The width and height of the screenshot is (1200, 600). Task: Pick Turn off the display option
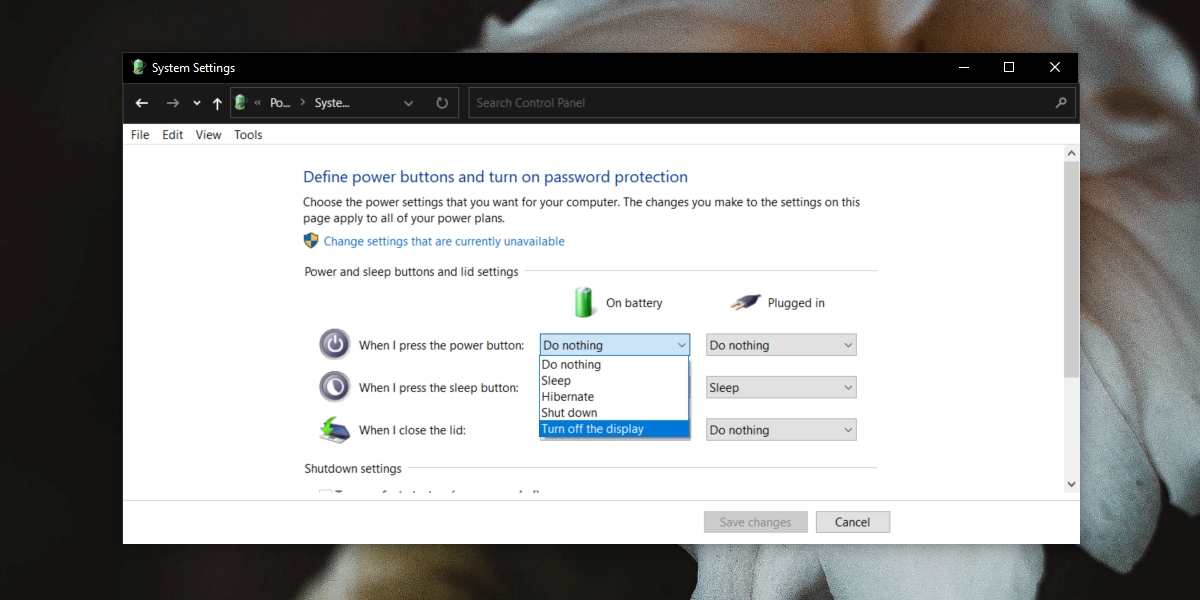point(614,429)
